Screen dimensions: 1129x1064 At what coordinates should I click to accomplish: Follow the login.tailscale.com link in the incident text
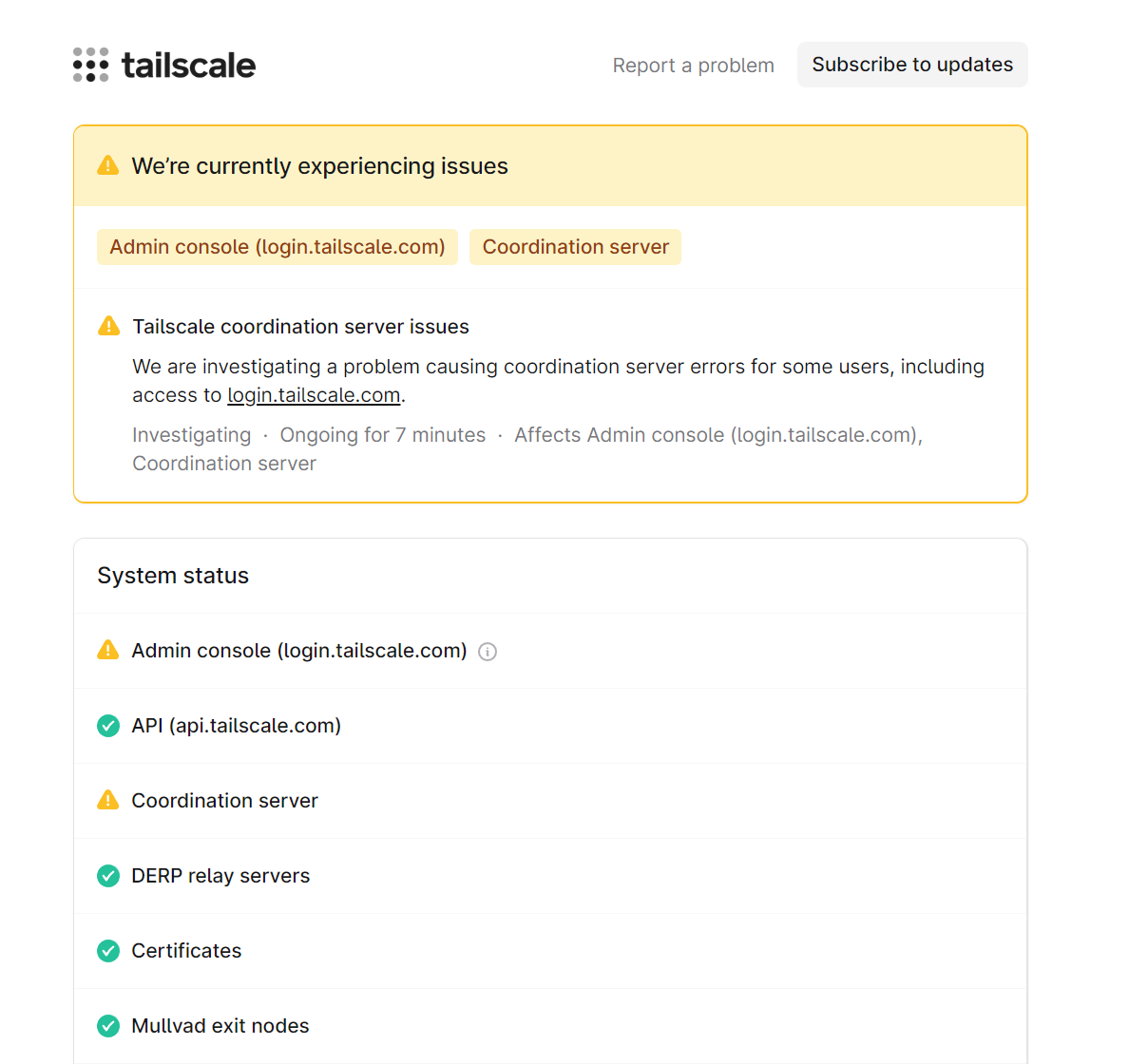click(x=314, y=395)
